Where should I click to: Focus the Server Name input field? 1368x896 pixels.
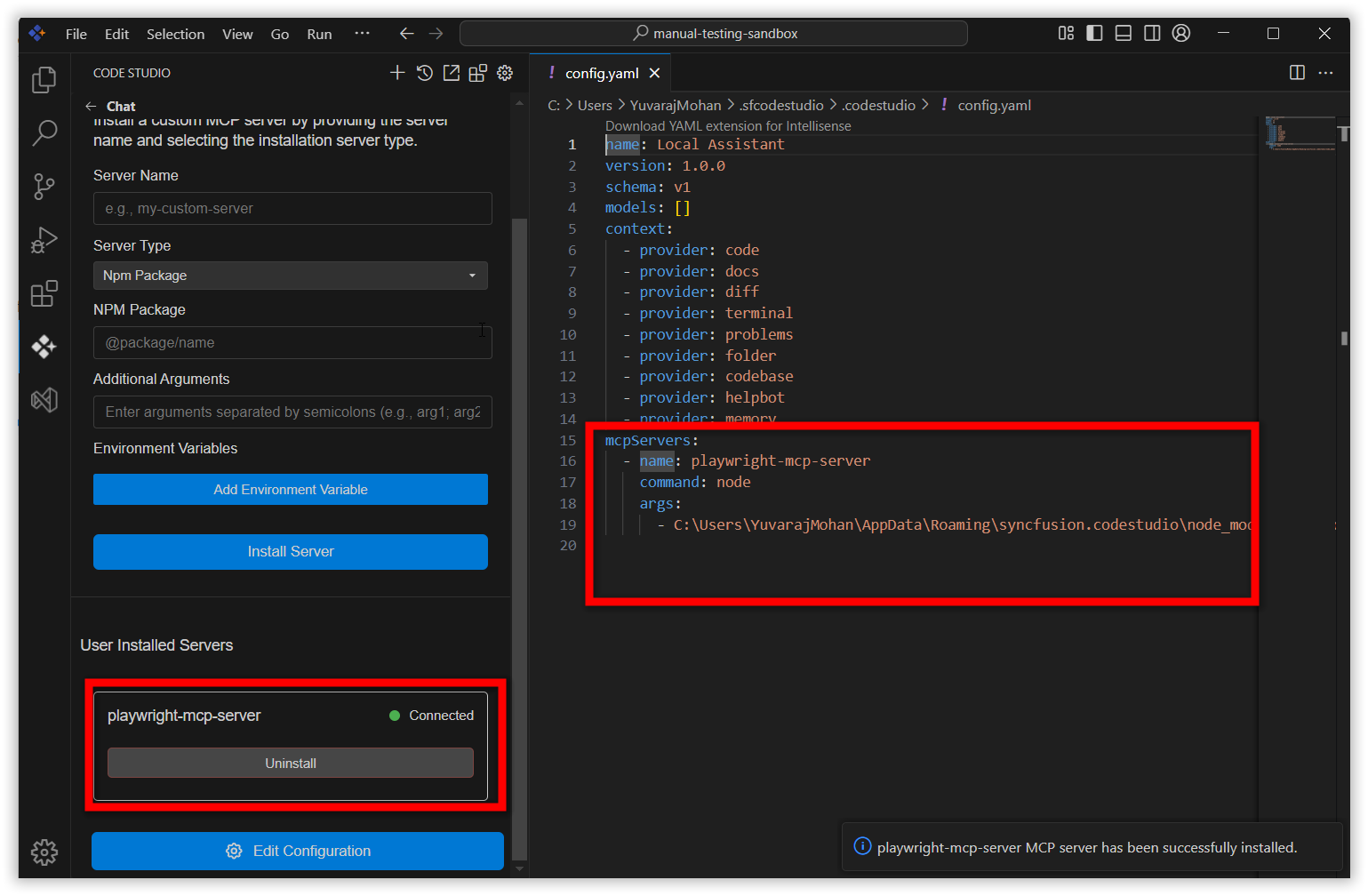[292, 209]
